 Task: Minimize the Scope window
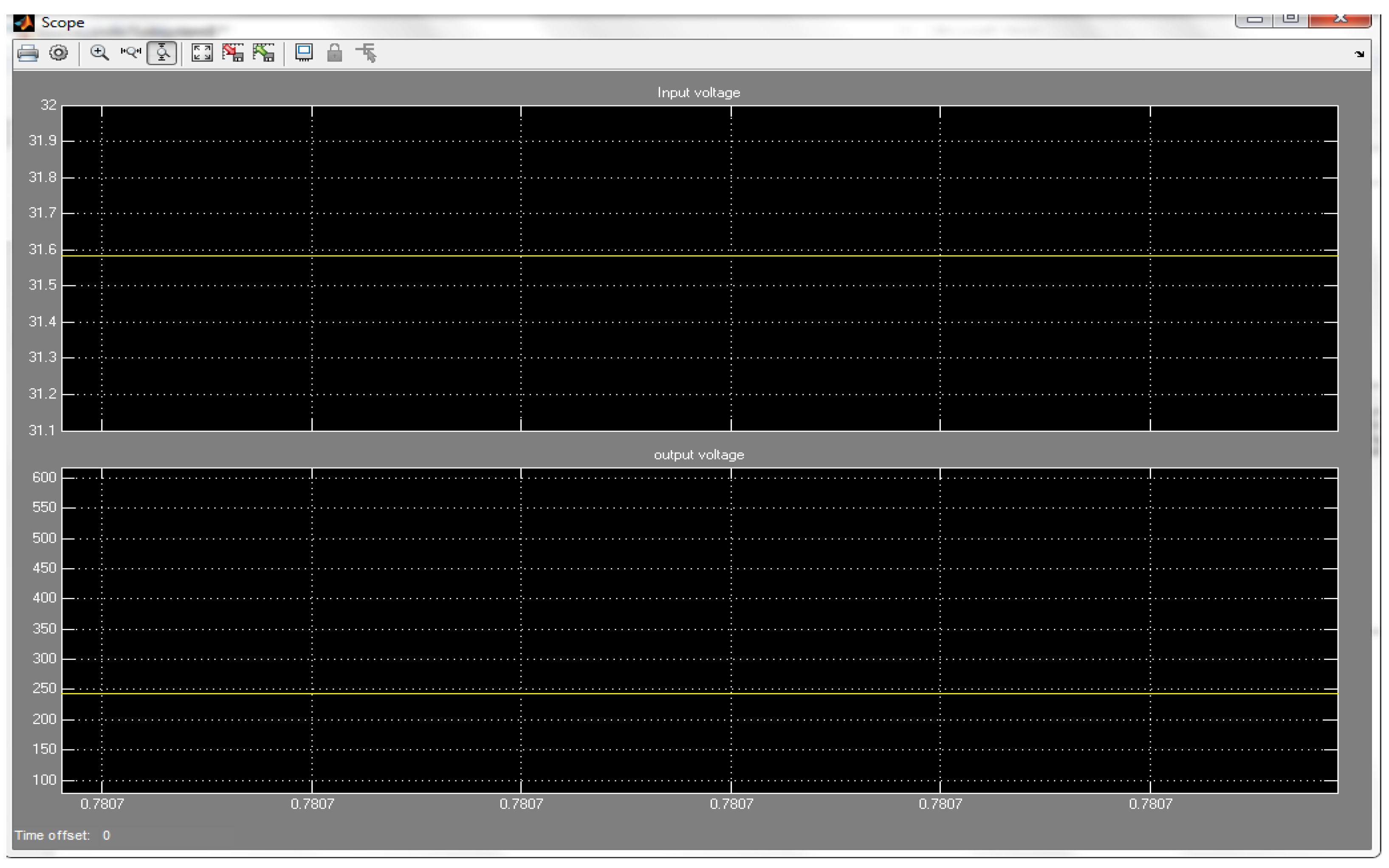click(x=1255, y=19)
